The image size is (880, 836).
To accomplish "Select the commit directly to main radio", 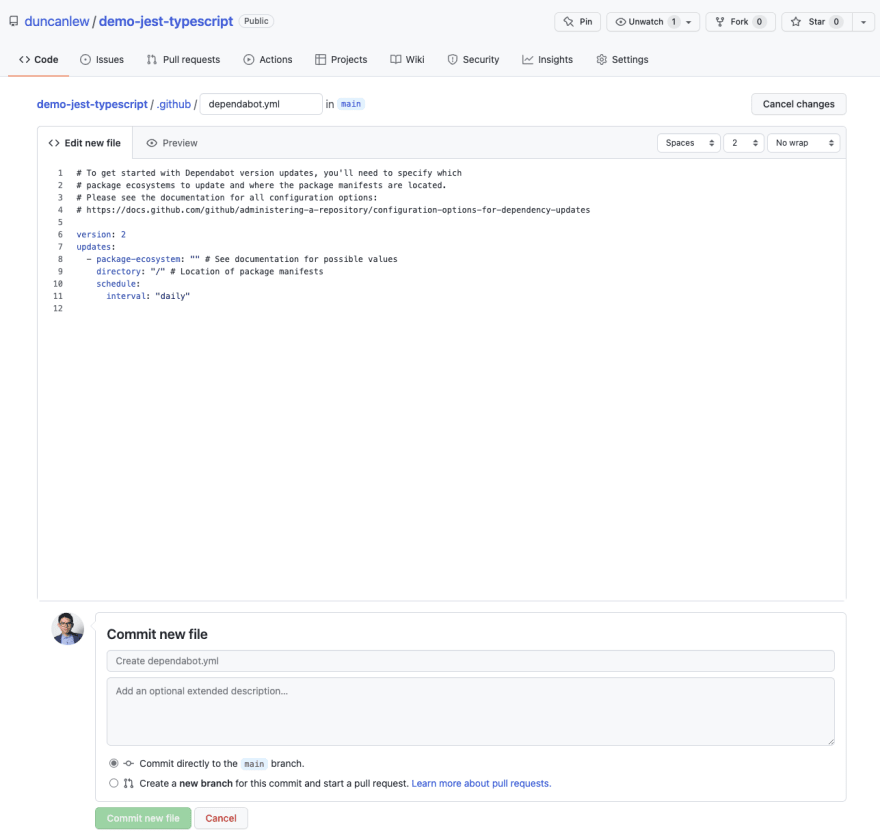I will (x=114, y=763).
